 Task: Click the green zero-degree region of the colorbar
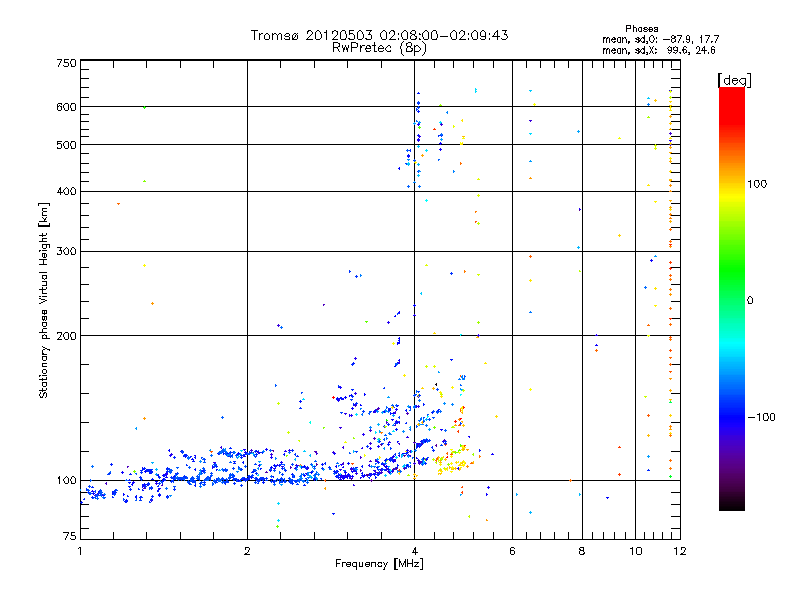point(732,300)
